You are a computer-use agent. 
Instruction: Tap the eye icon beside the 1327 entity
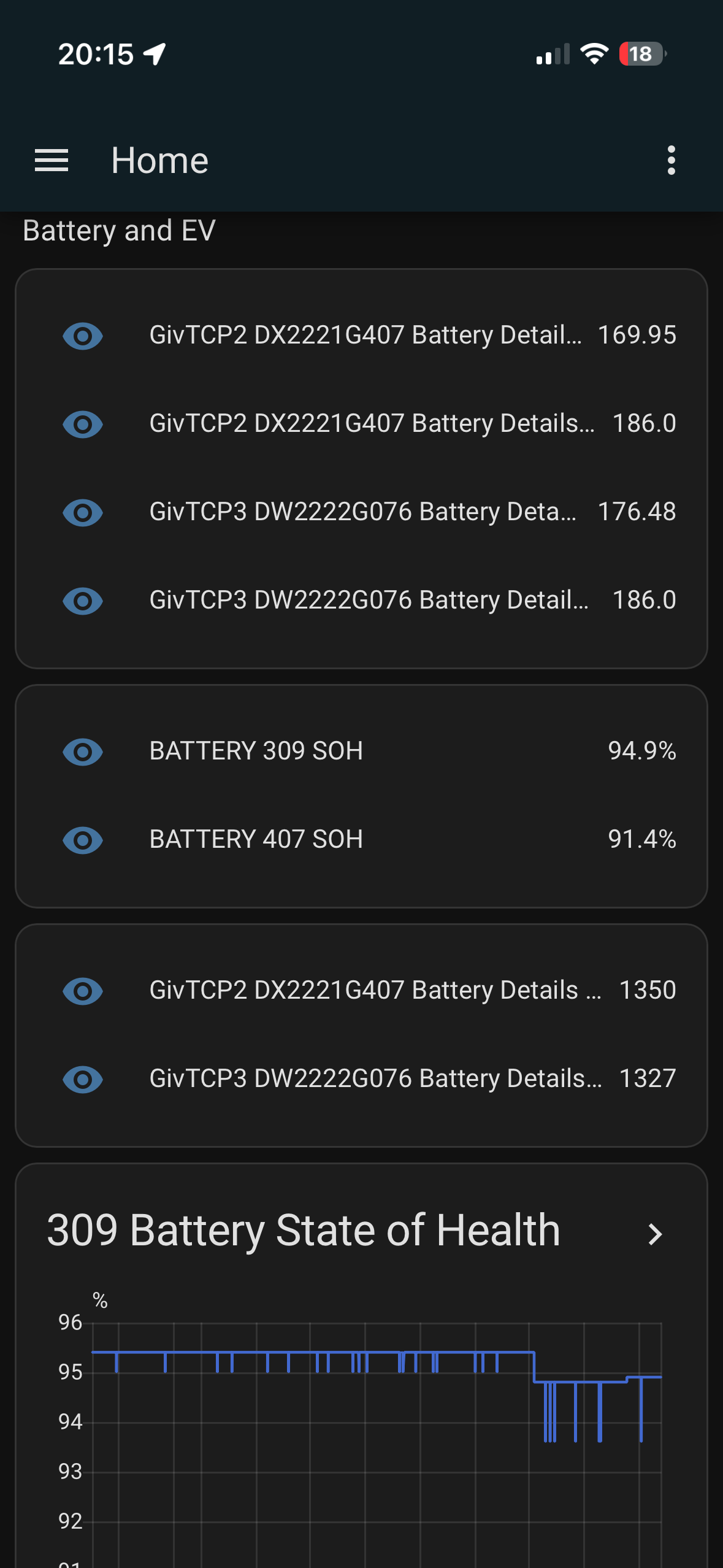click(x=83, y=1079)
